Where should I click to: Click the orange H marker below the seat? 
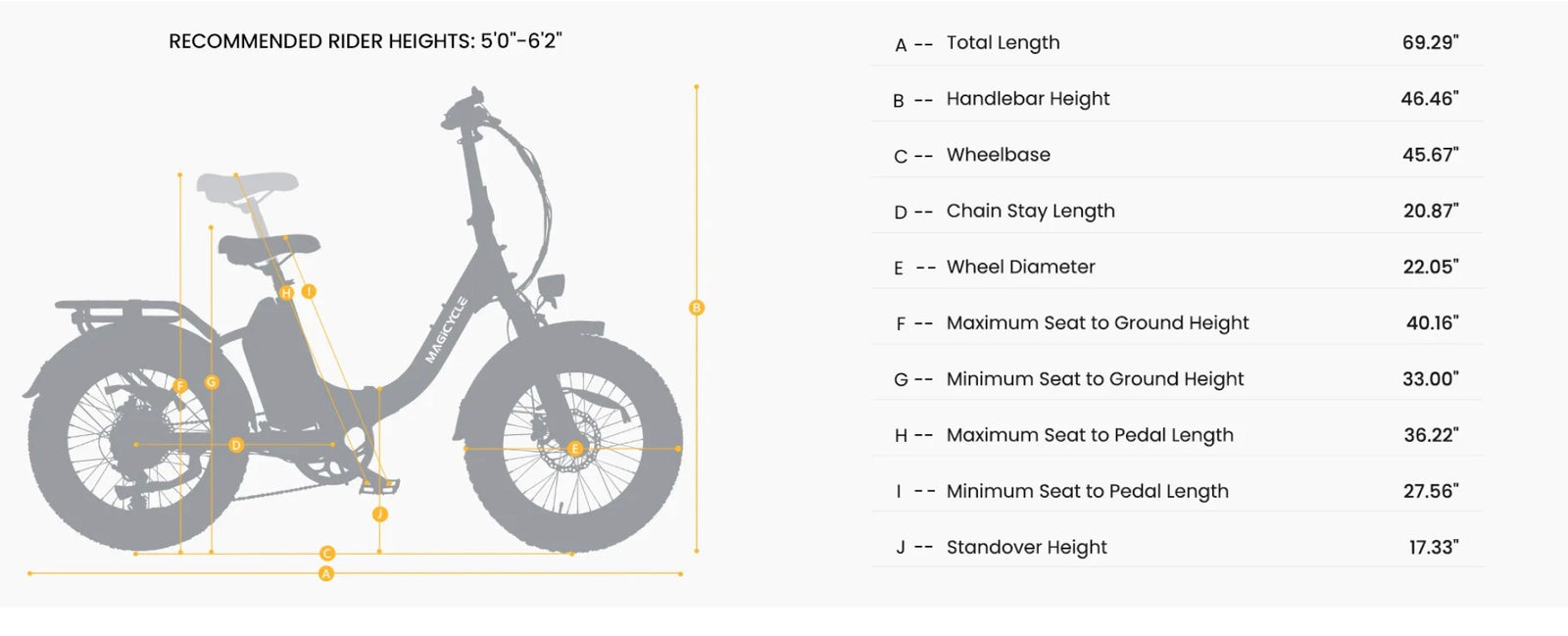coord(286,292)
